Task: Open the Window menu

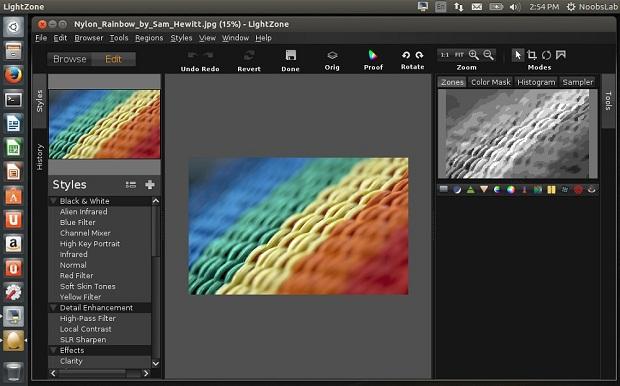Action: pyautogui.click(x=235, y=38)
